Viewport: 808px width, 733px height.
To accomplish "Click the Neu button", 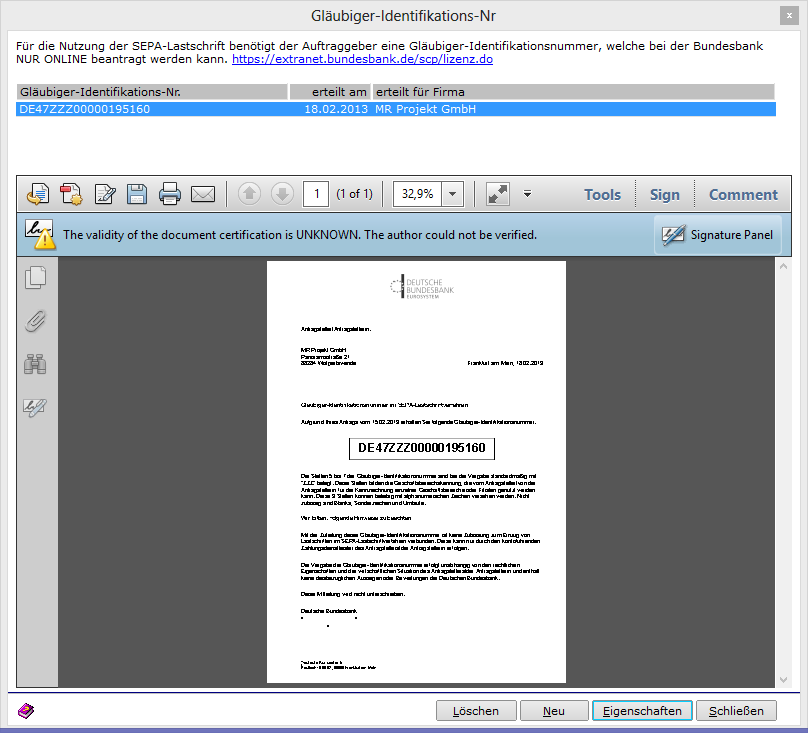I will pyautogui.click(x=554, y=711).
